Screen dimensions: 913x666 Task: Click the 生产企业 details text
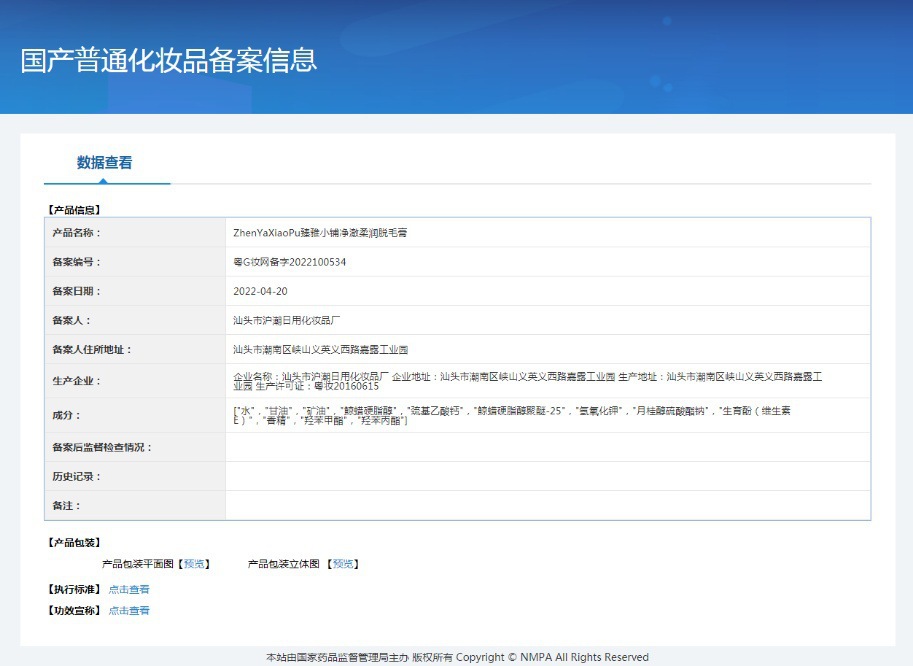(x=528, y=381)
